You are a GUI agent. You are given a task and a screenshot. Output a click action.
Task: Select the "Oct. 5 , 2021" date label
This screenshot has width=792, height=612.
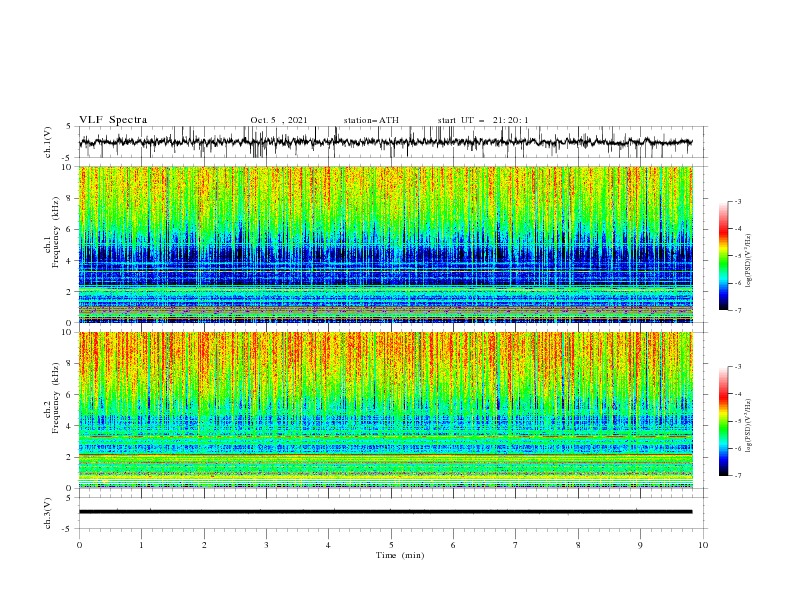tap(279, 120)
